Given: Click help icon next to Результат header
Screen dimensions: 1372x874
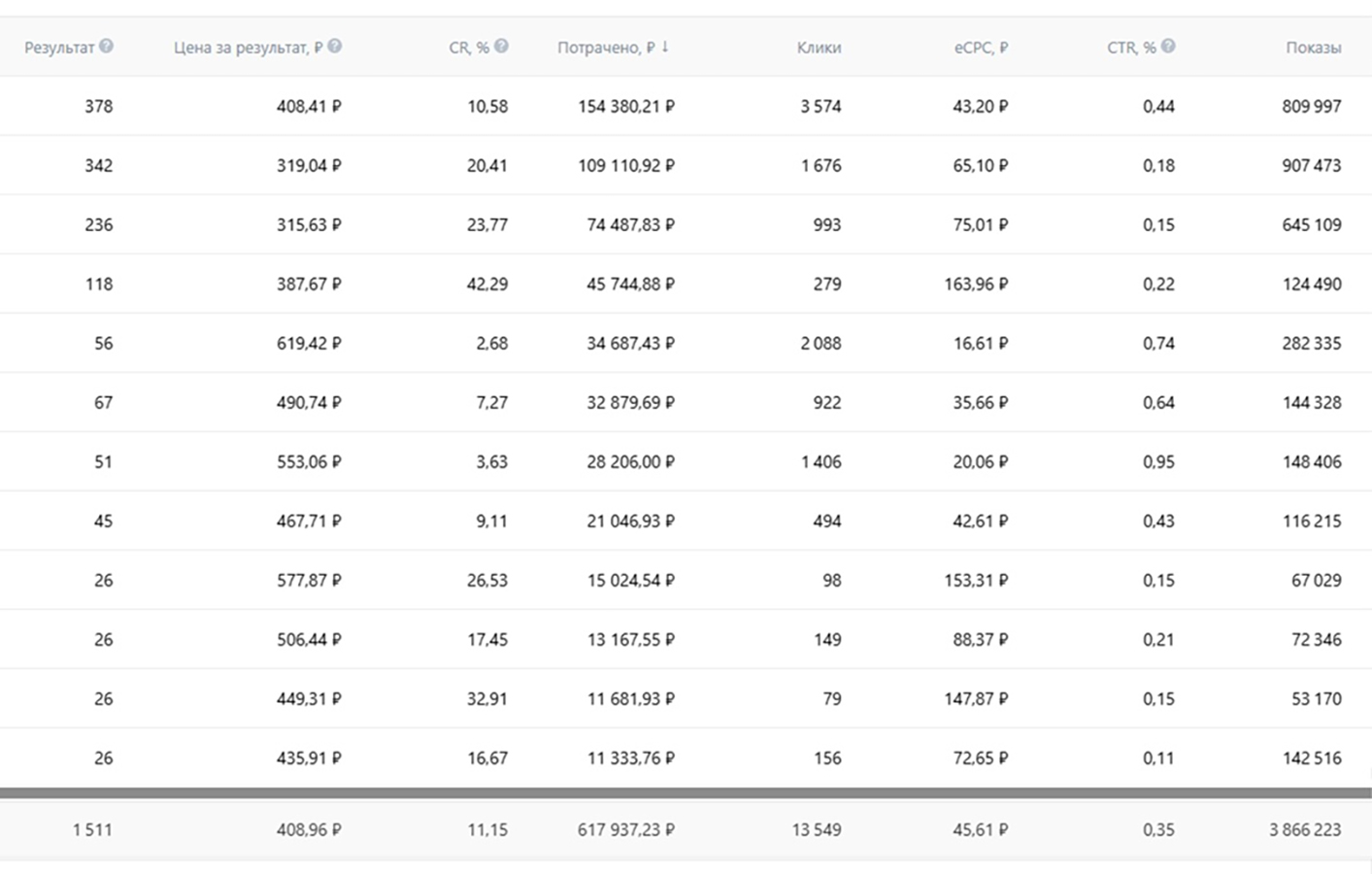Looking at the screenshot, I should tap(106, 46).
